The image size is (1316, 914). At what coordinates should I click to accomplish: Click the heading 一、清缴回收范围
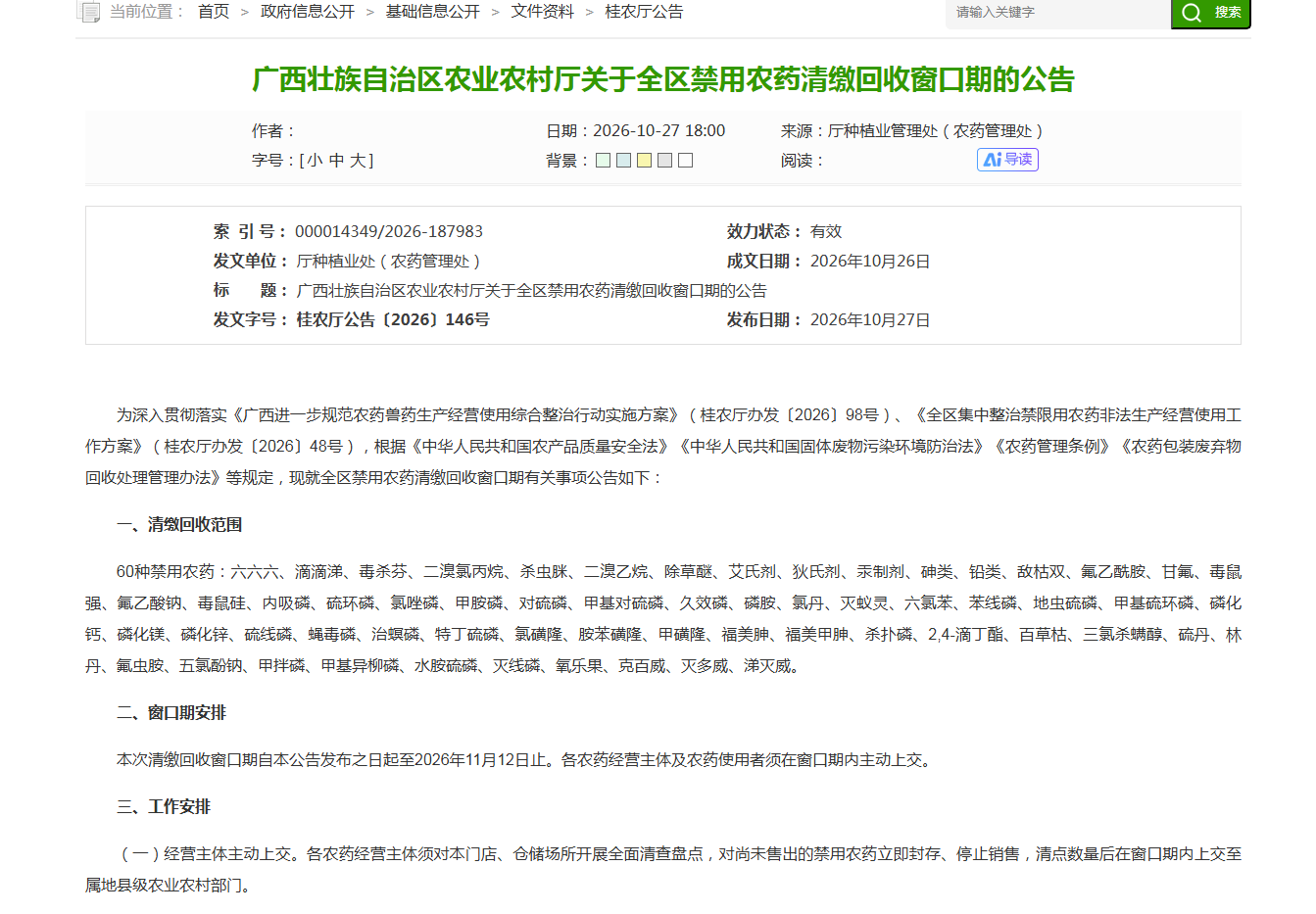179,525
